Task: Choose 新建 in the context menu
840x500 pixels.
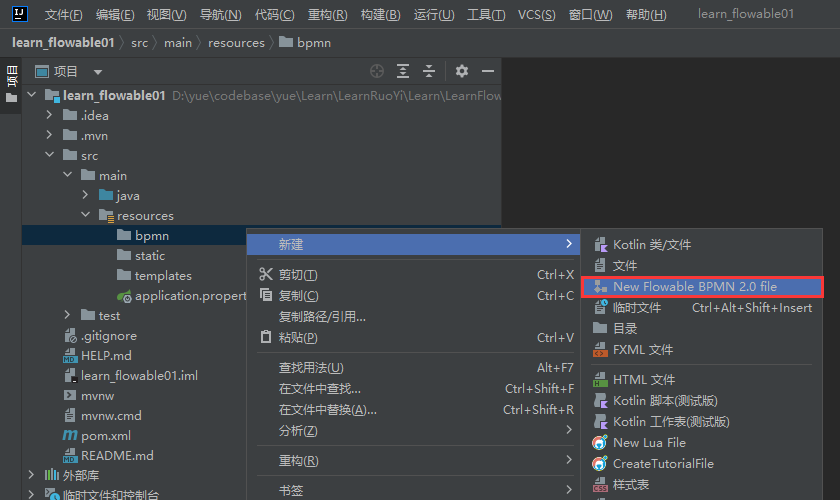Action: [413, 245]
